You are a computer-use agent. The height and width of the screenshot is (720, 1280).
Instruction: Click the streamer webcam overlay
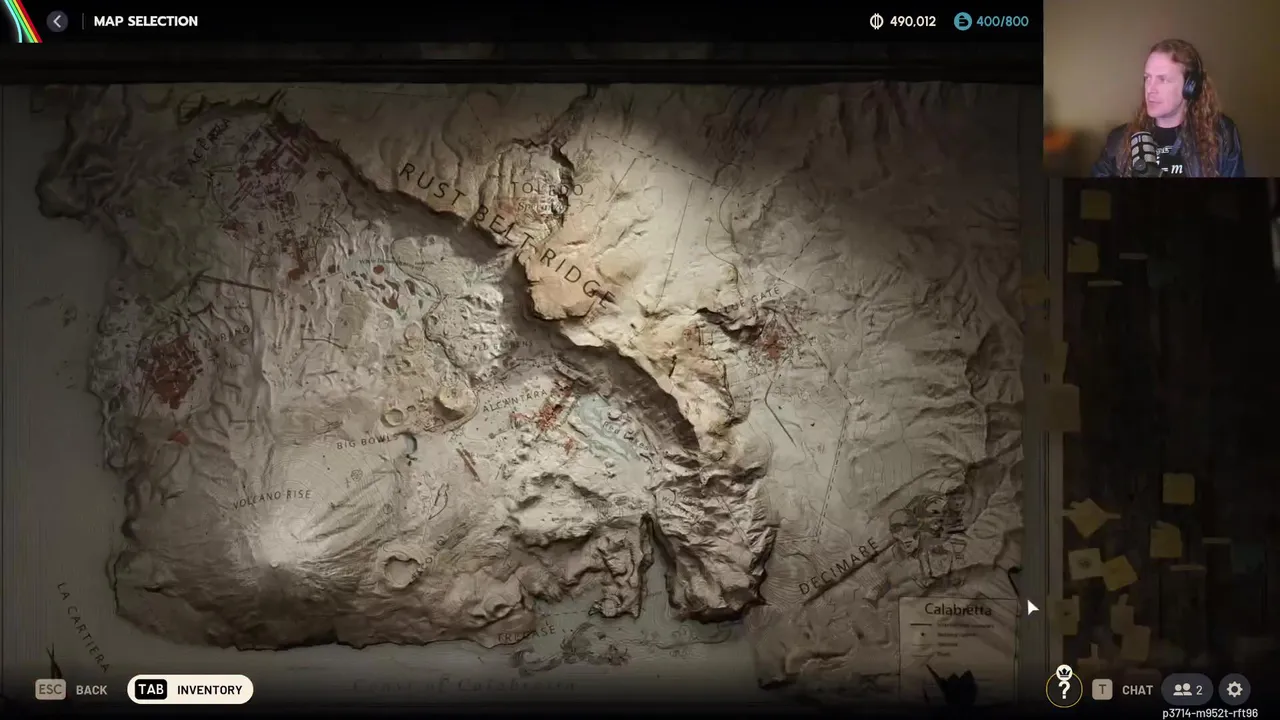[1161, 89]
